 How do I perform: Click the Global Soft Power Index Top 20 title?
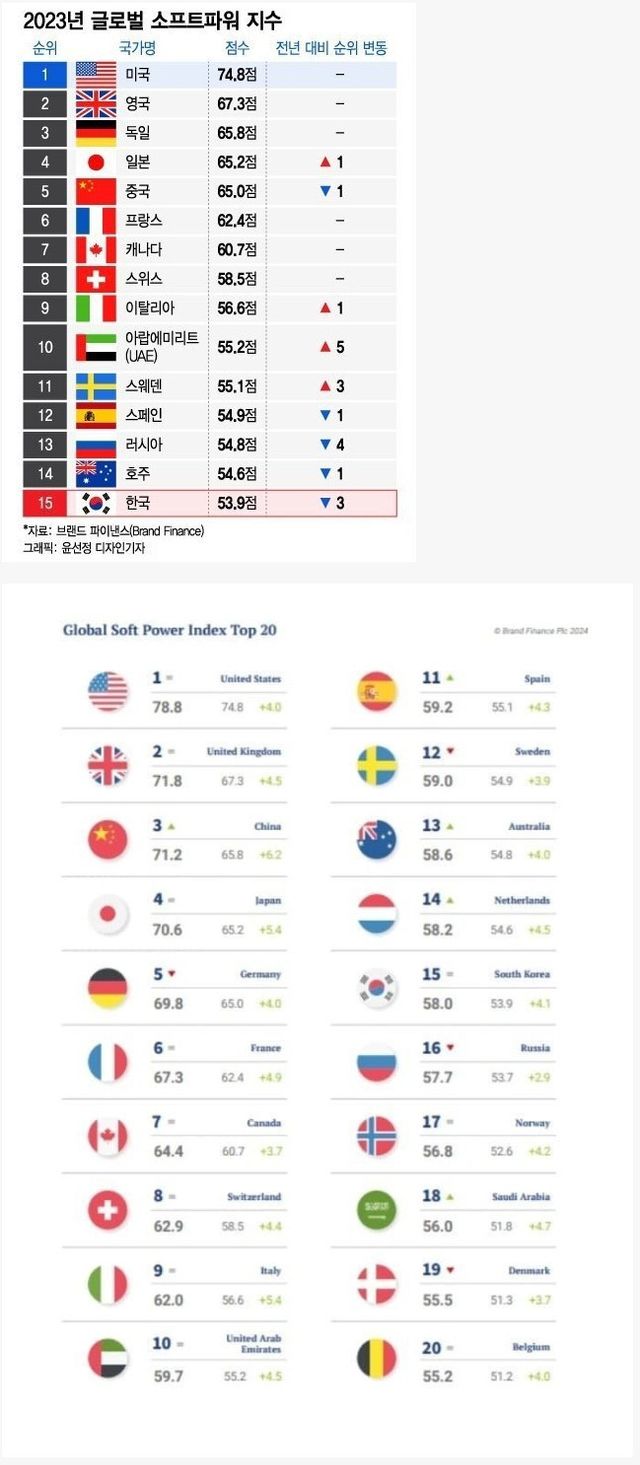point(169,630)
